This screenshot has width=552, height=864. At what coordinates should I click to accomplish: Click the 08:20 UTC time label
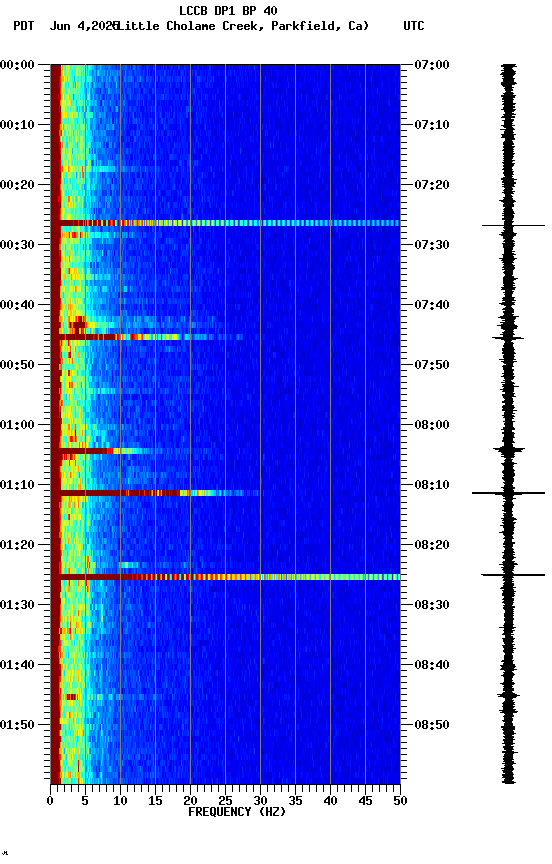point(431,545)
